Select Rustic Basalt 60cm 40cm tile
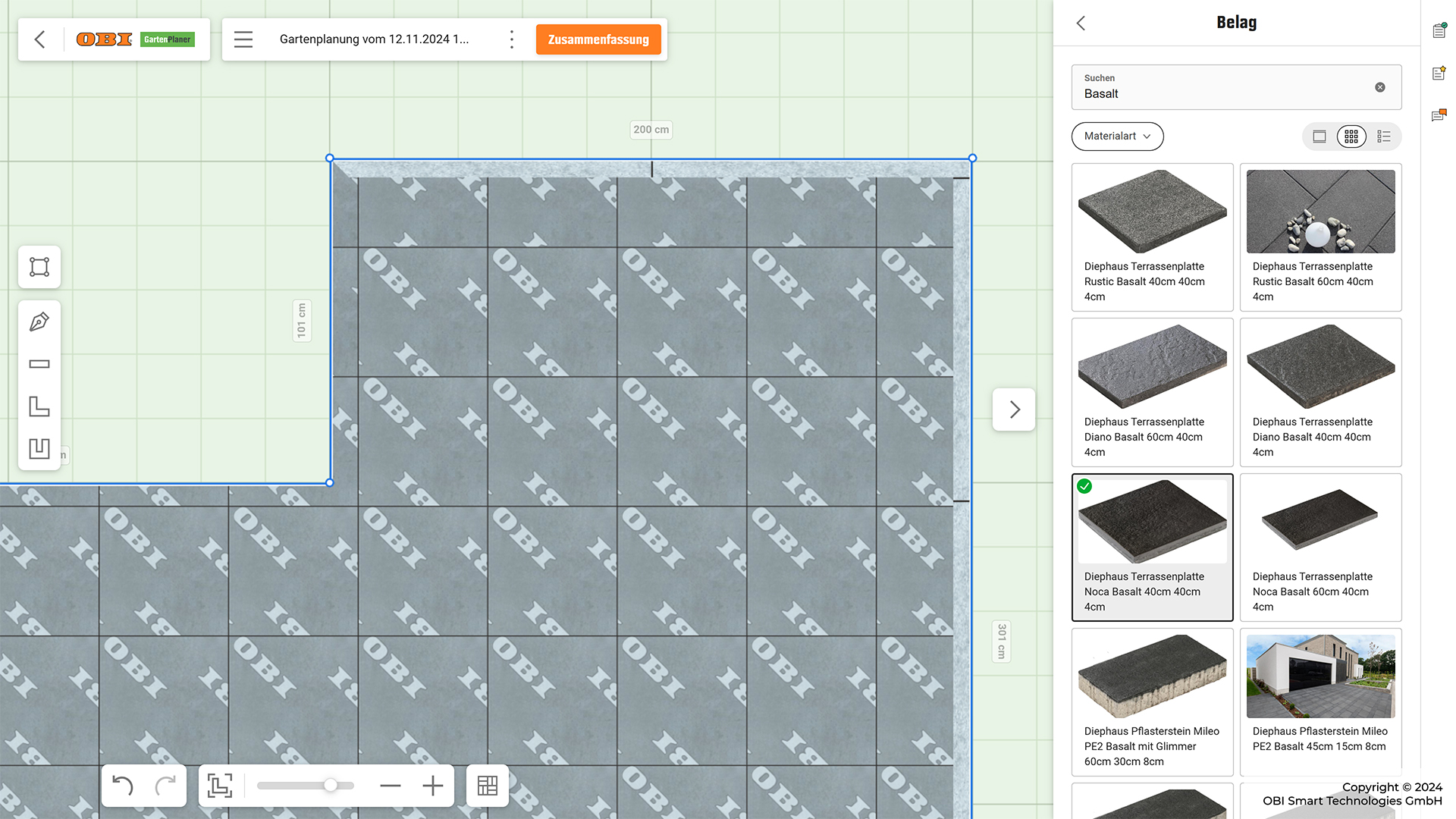This screenshot has height=819, width=1456. pyautogui.click(x=1321, y=237)
